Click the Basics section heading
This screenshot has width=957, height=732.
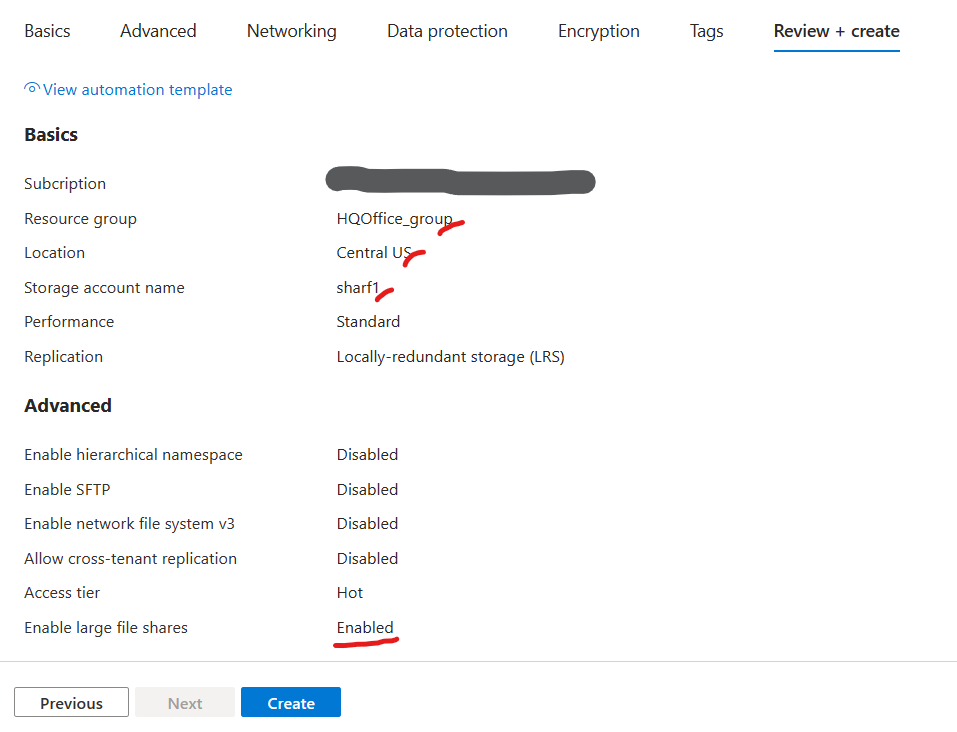click(51, 134)
